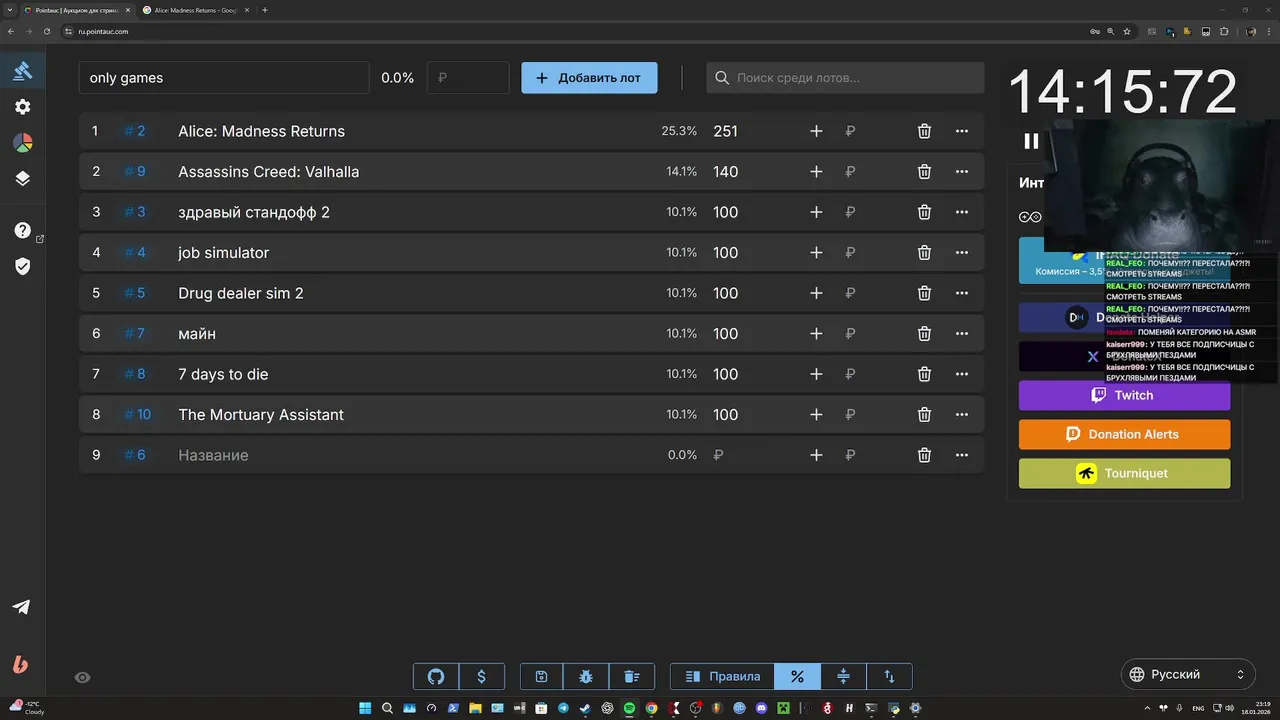
Task: Open Telegram paper plane sidebar icon
Action: tap(21, 607)
